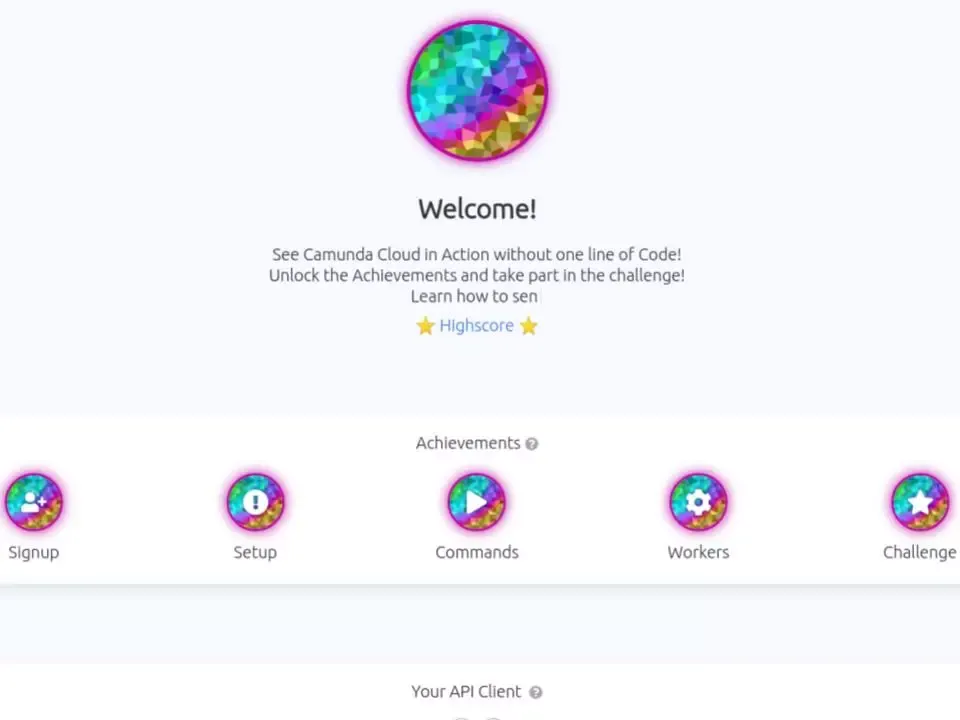Click the help icon next to Achievements
Screen dimensions: 960x720
[532, 444]
